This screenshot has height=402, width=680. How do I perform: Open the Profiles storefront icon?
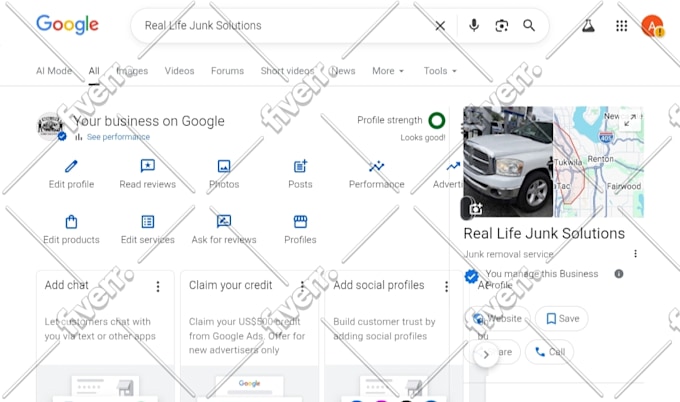coord(300,222)
